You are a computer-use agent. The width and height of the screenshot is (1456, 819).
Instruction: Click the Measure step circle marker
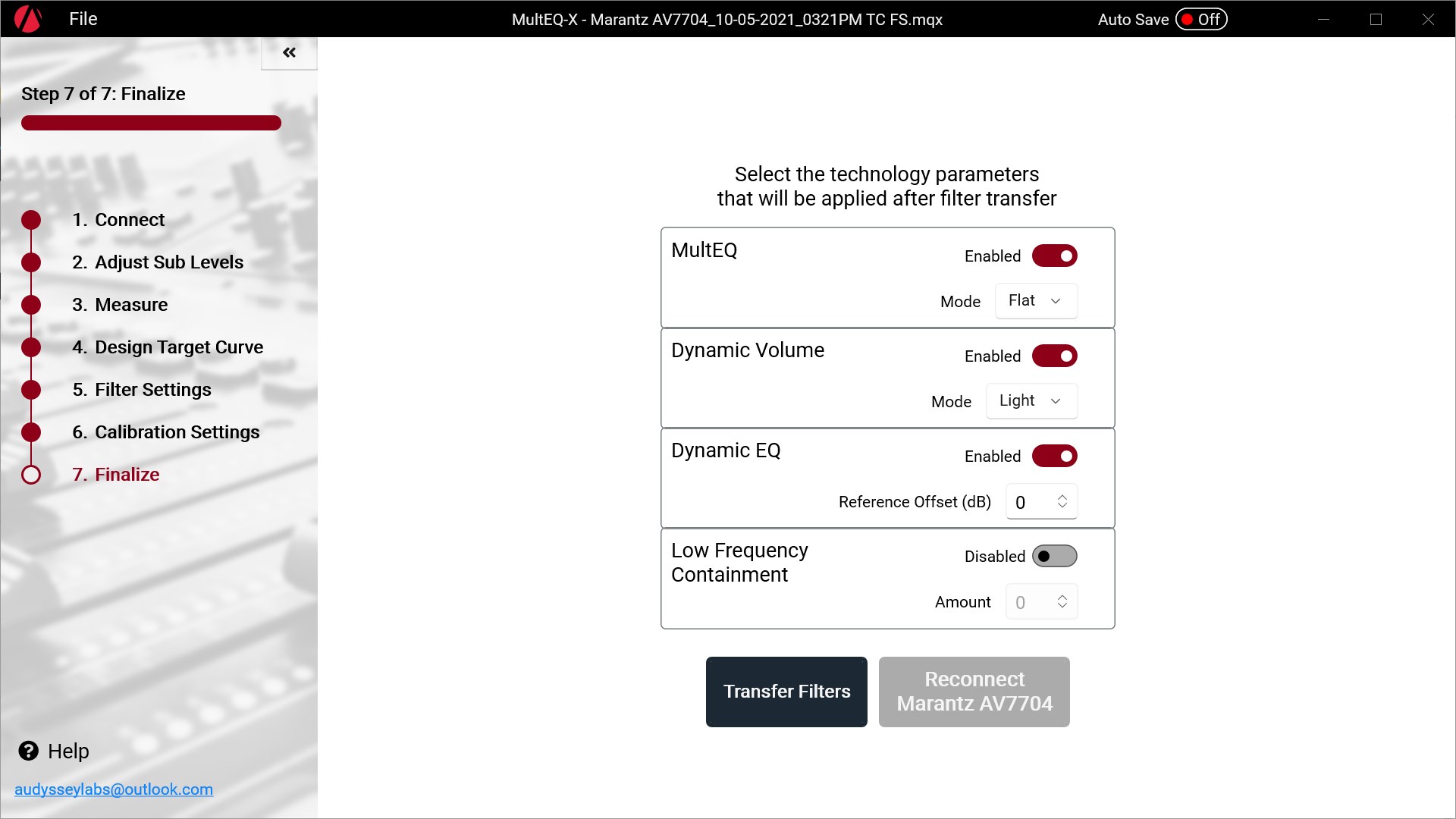31,305
